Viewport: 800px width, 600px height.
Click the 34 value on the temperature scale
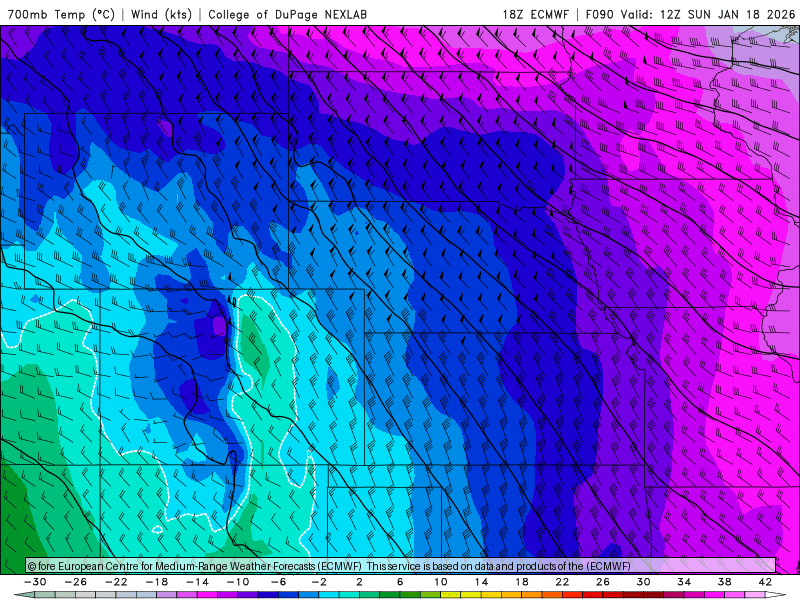click(x=684, y=582)
